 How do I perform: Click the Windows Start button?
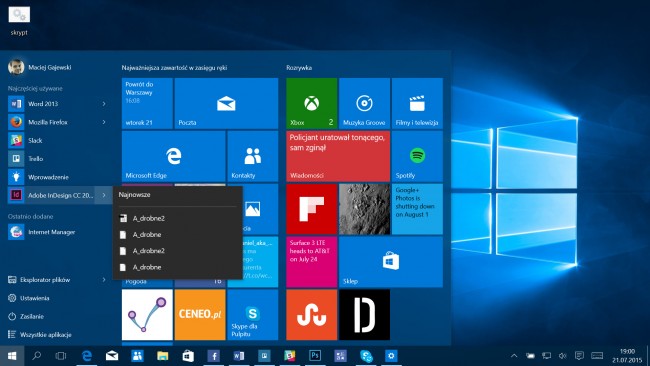coord(12,356)
